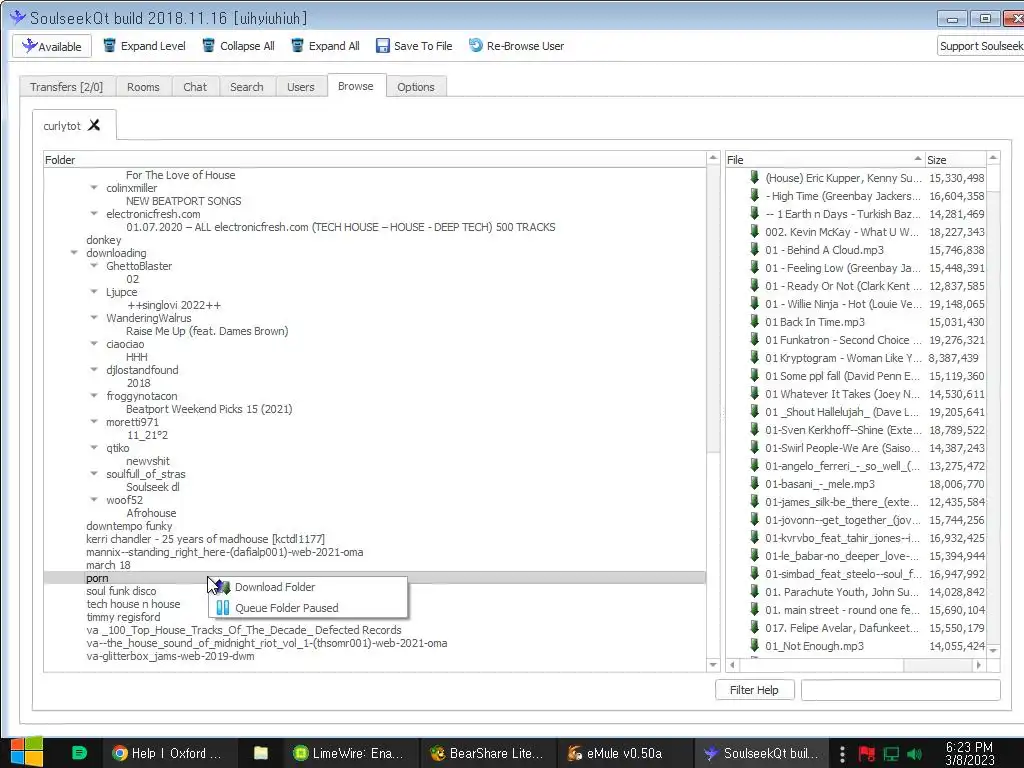Click download icon for 002. Kevin McKay file
This screenshot has width=1024, height=768.
754,231
